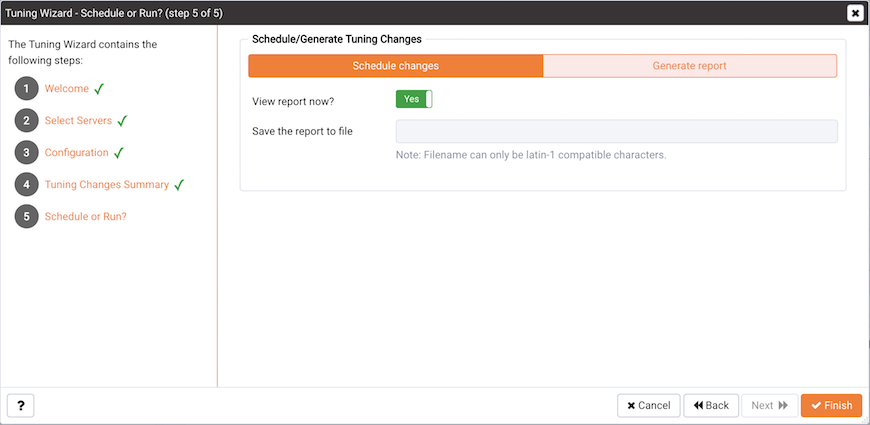Click the green checkmark next to Select Servers
Screen dimensions: 870x425
(122, 120)
